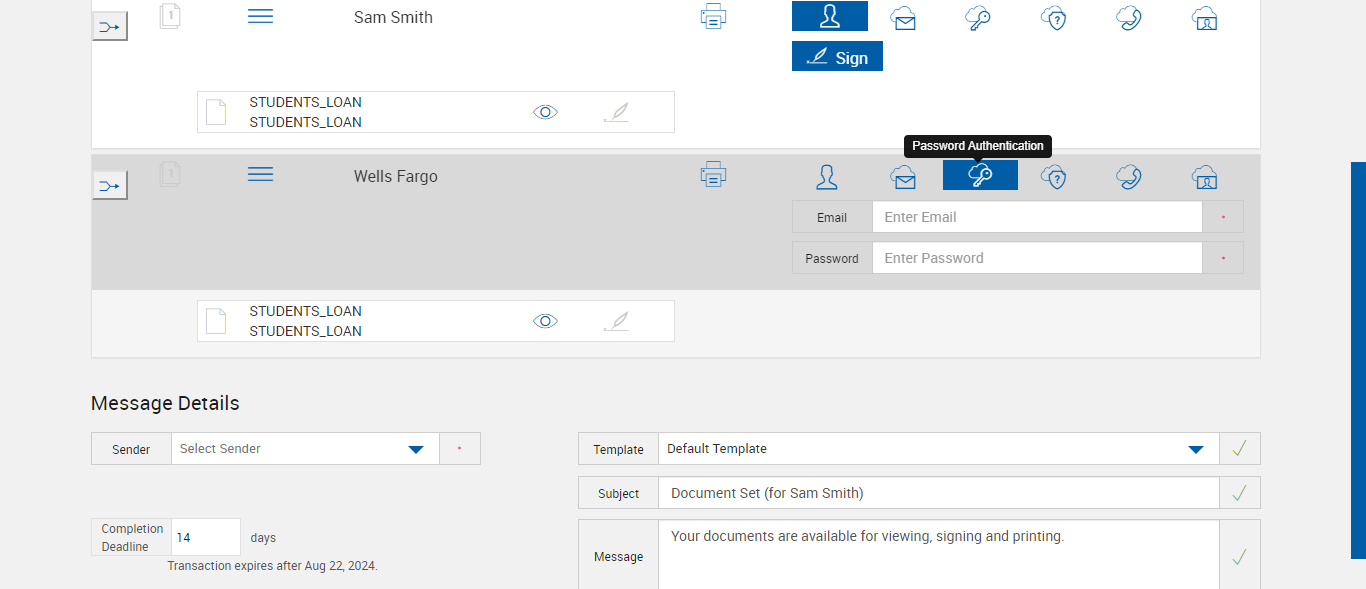Viewport: 1366px width, 589px height.
Task: Toggle eye preview for Wells Fargo's STUDENTS_LOAN
Action: tap(545, 321)
